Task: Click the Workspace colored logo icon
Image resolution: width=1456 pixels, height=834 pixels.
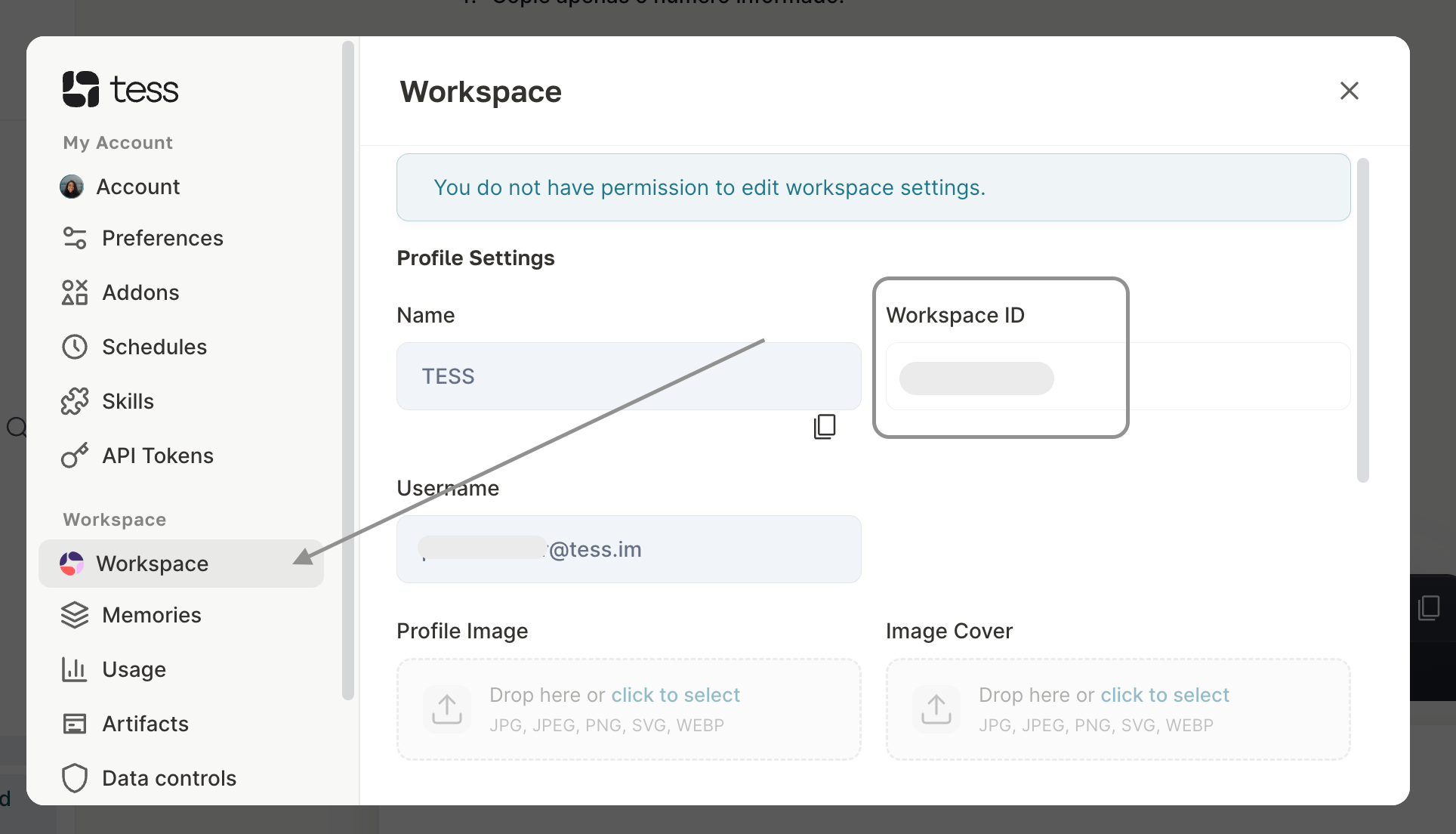Action: click(x=72, y=564)
